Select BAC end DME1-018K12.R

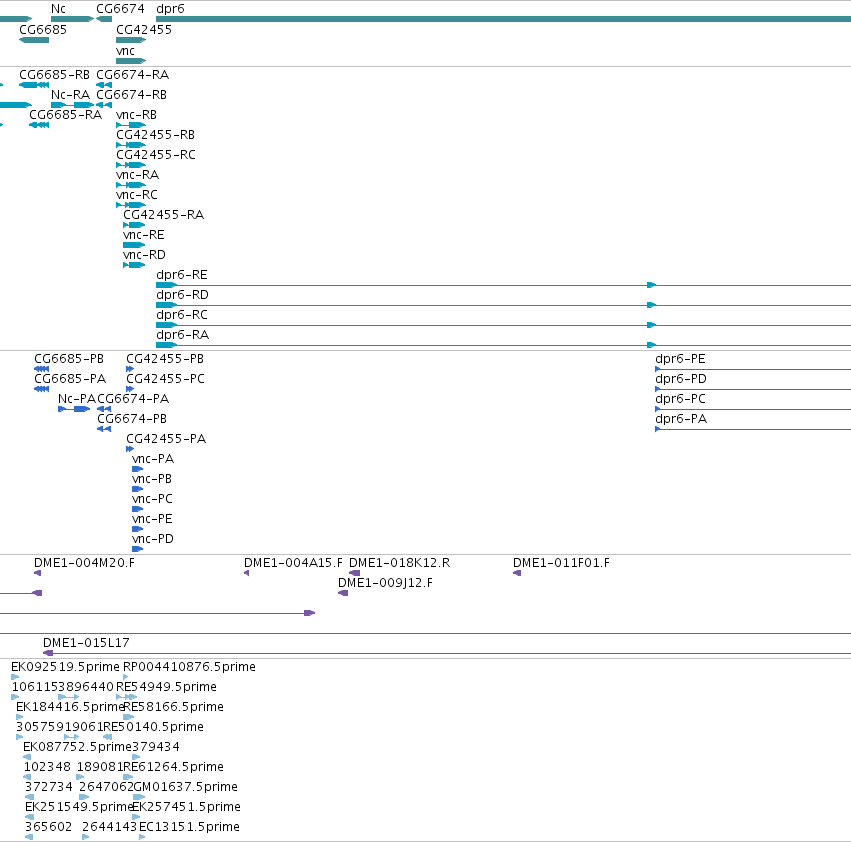point(399,564)
